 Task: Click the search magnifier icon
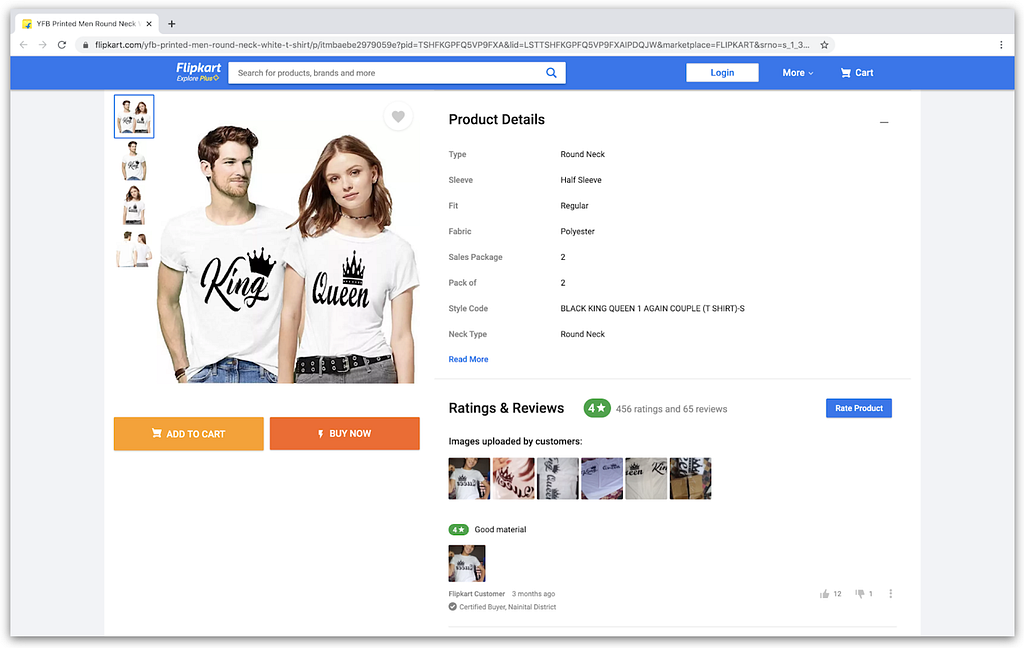click(551, 73)
